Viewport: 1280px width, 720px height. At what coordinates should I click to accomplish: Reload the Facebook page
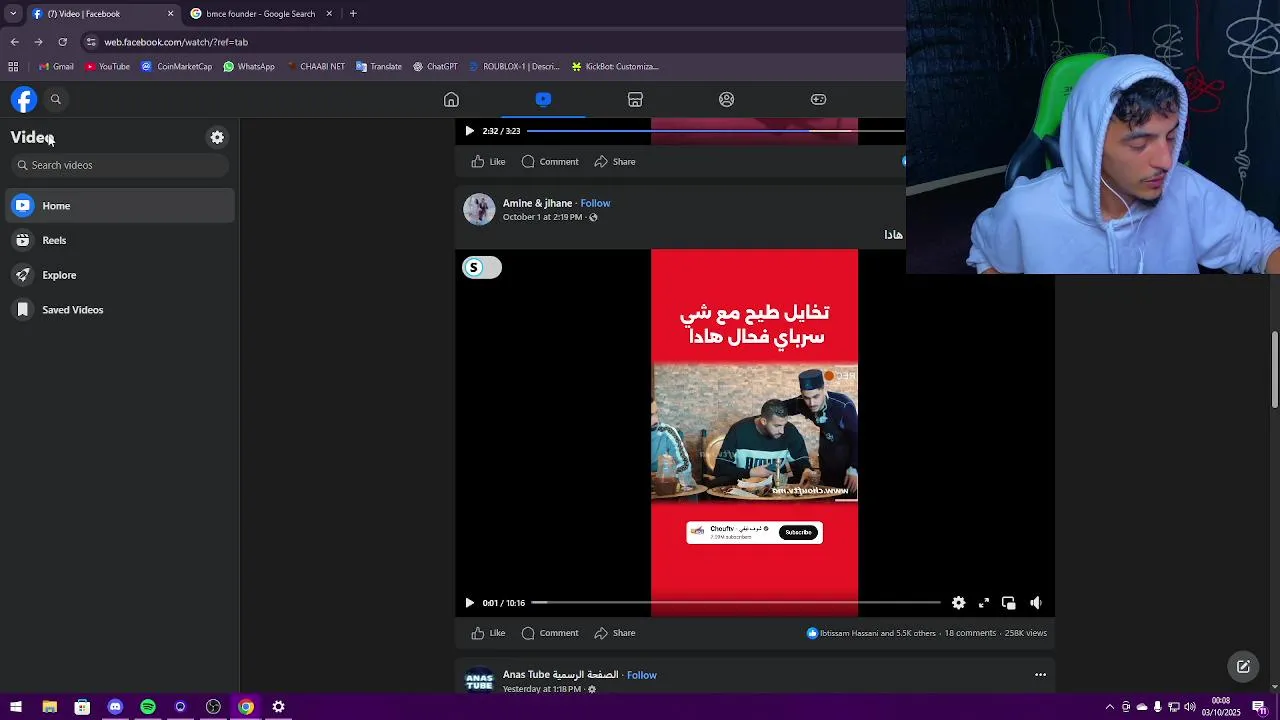(x=62, y=42)
